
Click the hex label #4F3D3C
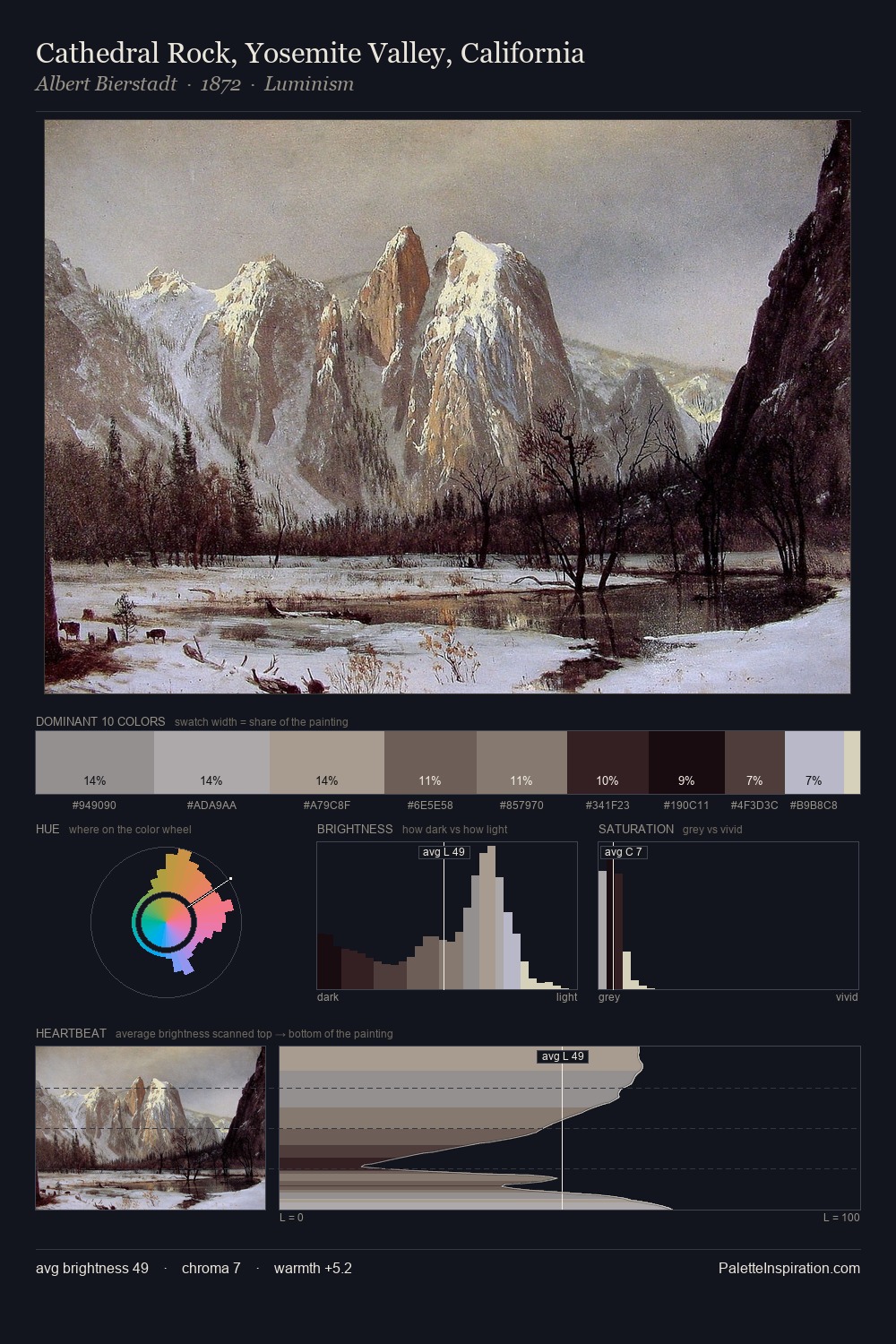[754, 806]
